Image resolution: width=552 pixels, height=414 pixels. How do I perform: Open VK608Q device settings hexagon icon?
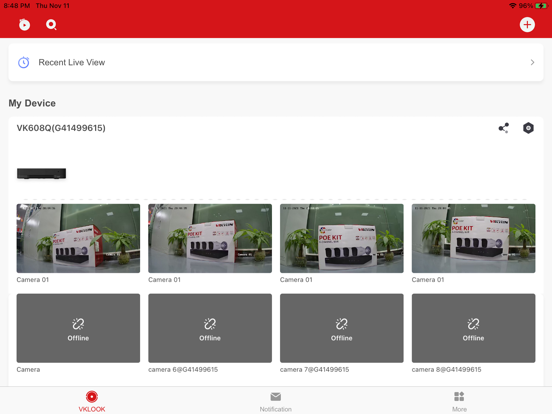(x=528, y=128)
